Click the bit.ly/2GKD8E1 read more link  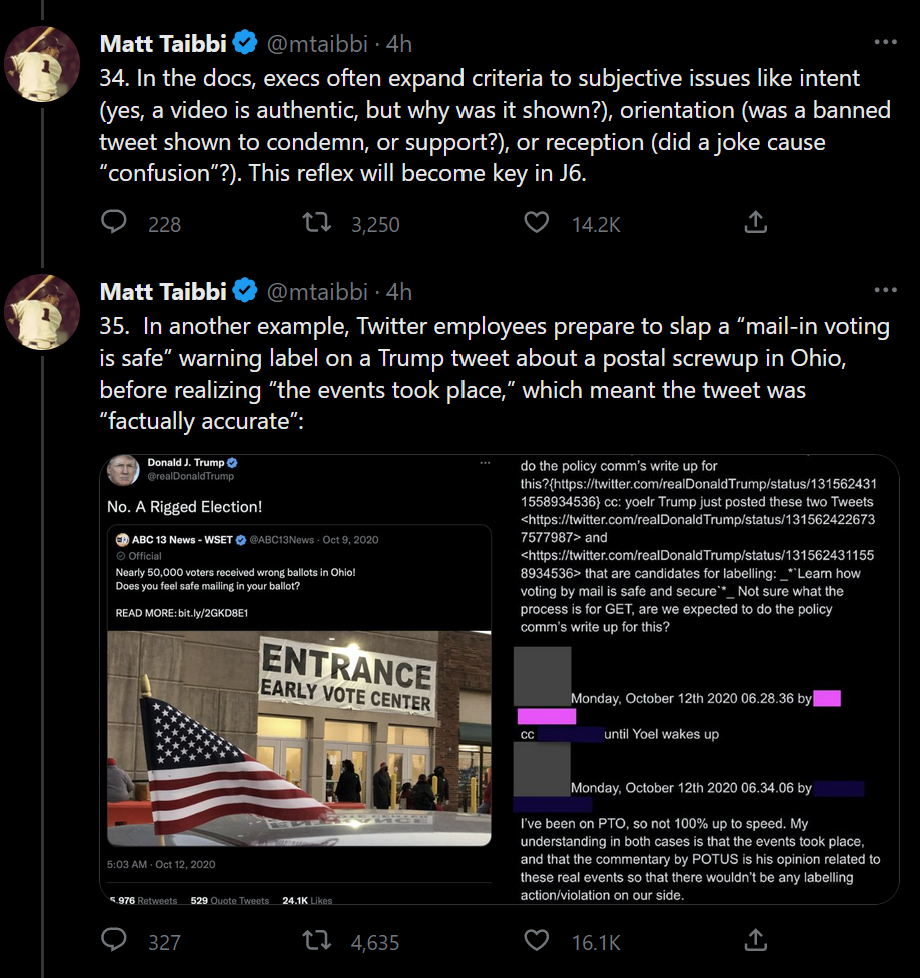click(211, 612)
